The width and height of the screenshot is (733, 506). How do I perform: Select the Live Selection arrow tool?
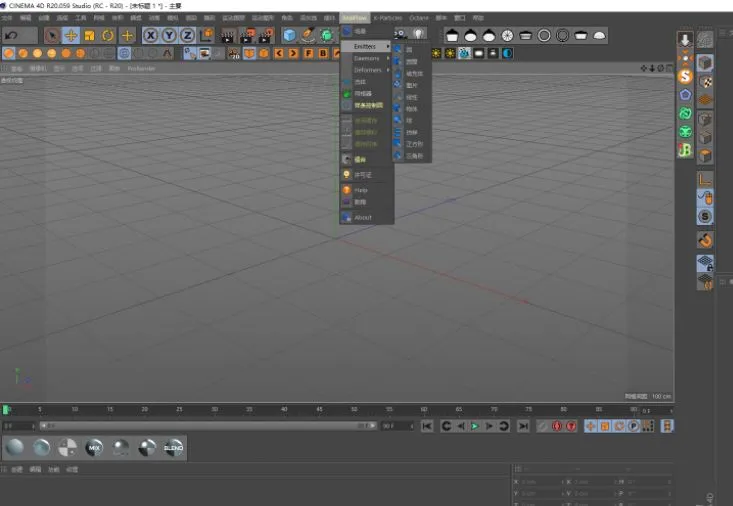[52, 36]
